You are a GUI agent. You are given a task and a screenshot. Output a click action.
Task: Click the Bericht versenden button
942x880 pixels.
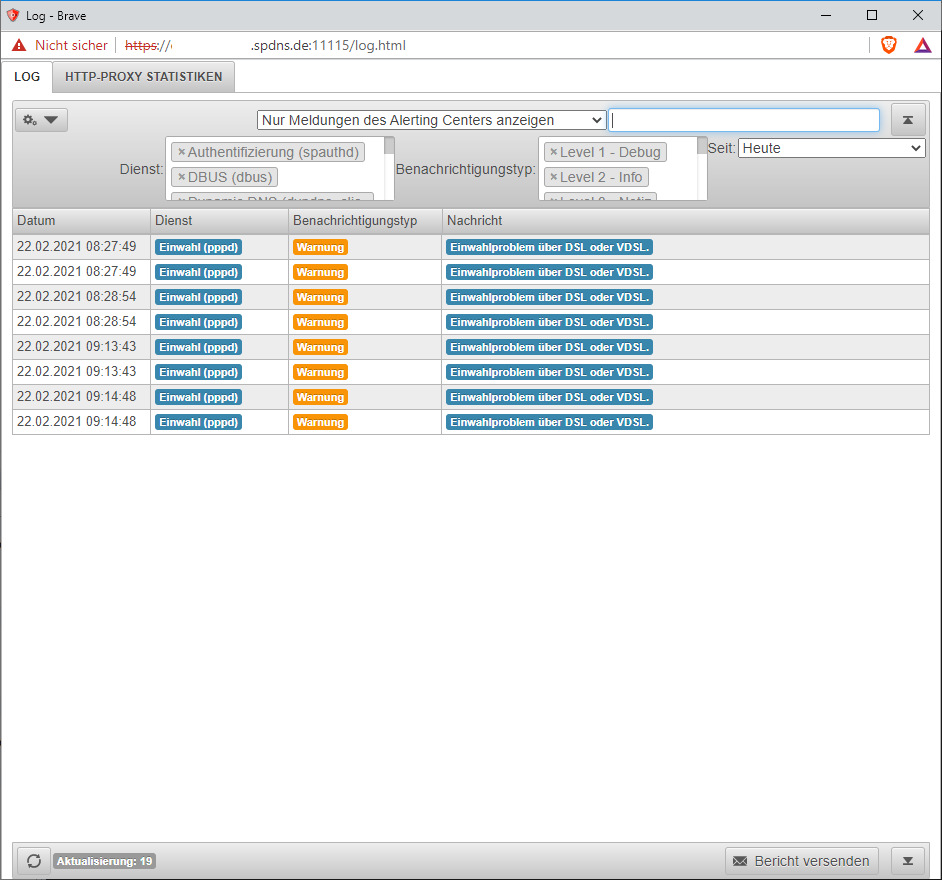[x=801, y=861]
